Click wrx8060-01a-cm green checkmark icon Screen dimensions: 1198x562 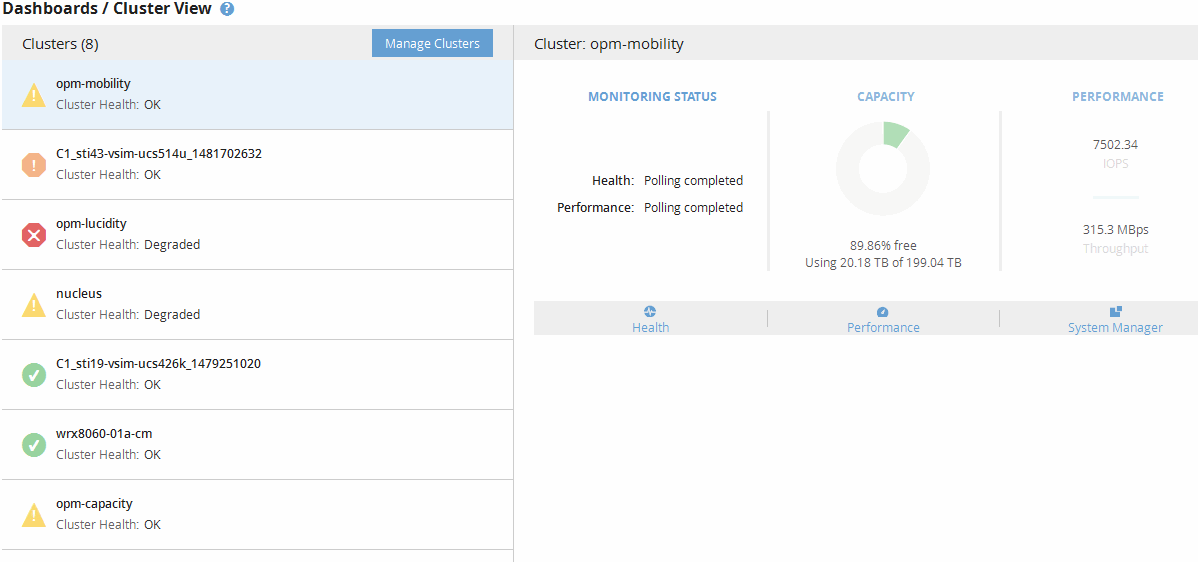[x=34, y=445]
